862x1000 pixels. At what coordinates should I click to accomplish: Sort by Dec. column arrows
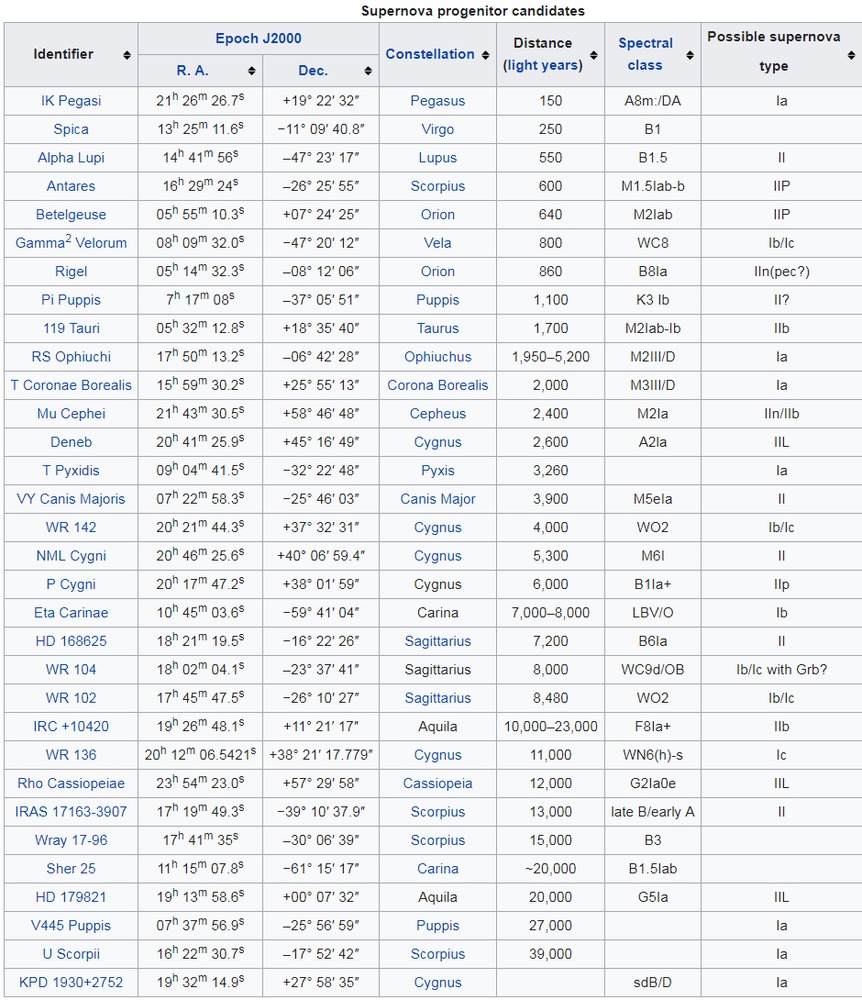(x=368, y=71)
